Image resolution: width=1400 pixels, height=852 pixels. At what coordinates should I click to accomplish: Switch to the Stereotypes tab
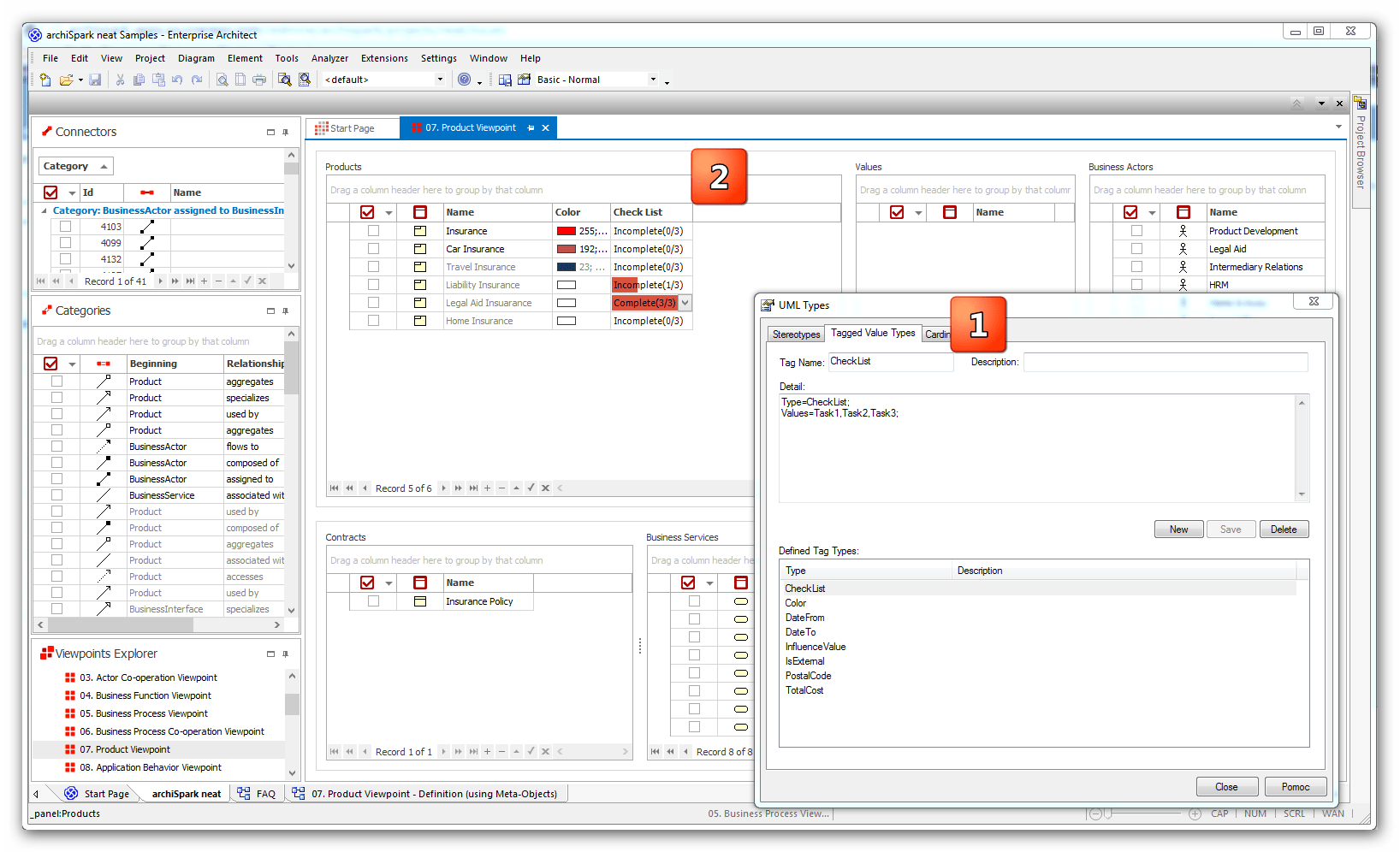click(796, 334)
